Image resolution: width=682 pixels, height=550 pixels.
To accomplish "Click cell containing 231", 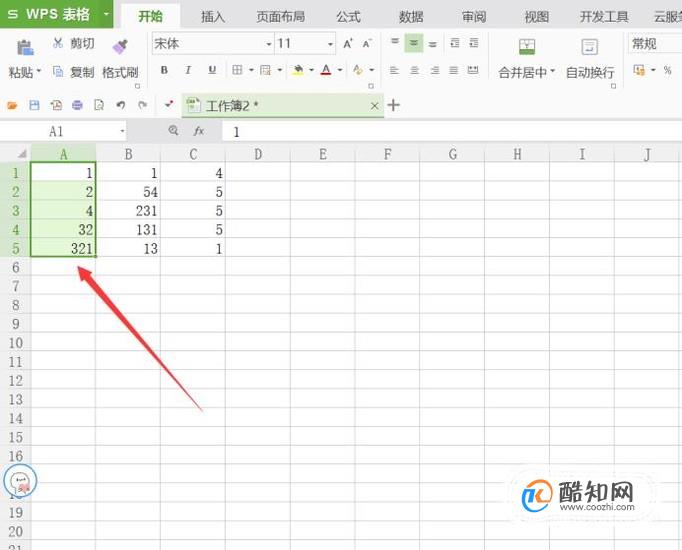I will click(x=128, y=211).
